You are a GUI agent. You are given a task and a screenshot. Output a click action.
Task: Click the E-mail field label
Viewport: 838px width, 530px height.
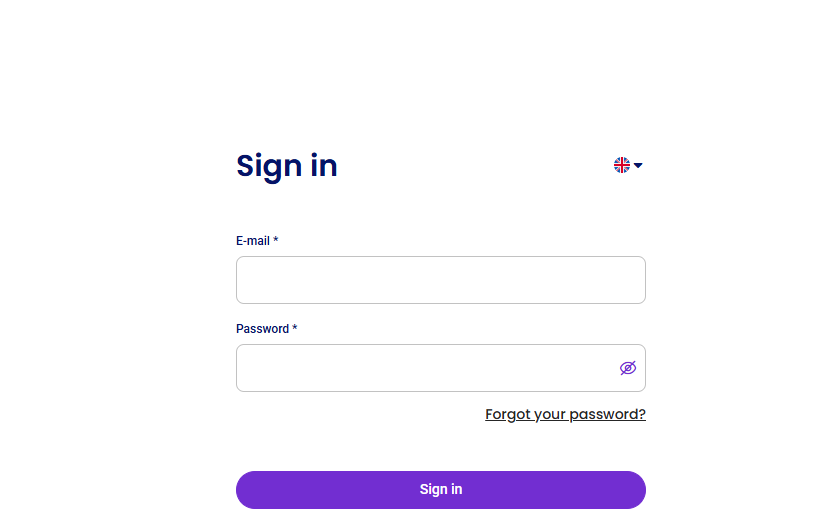tap(253, 241)
